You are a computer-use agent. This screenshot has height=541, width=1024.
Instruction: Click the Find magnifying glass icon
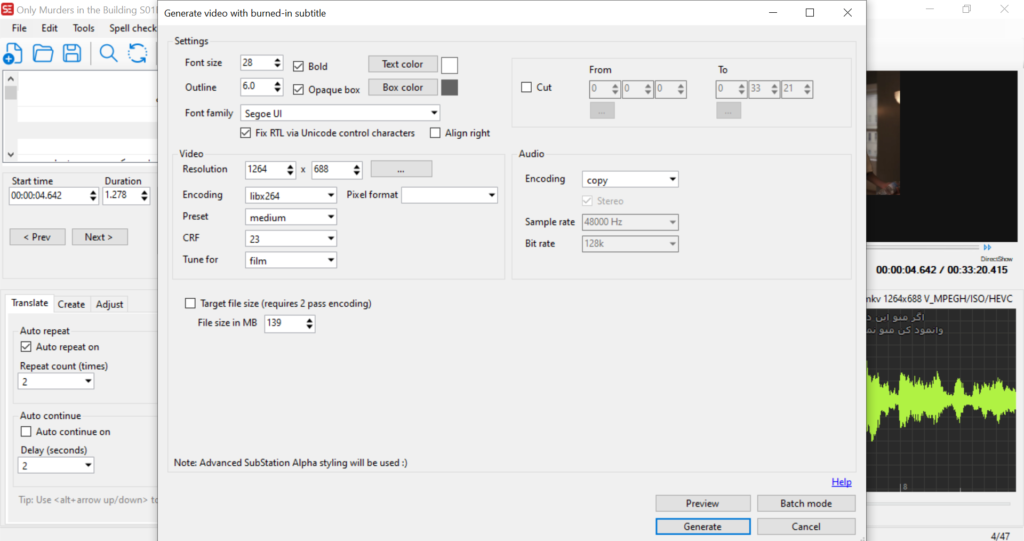coord(108,54)
